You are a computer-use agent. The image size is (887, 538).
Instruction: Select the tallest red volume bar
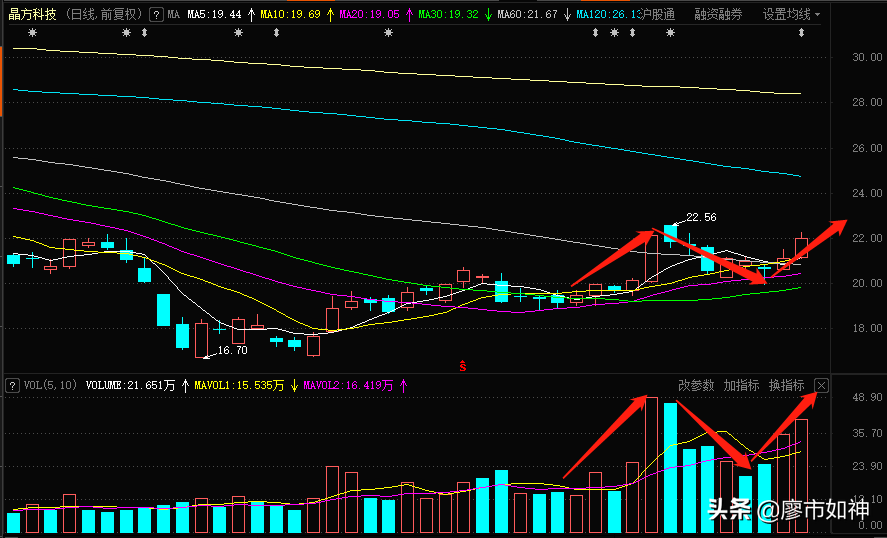tap(652, 465)
